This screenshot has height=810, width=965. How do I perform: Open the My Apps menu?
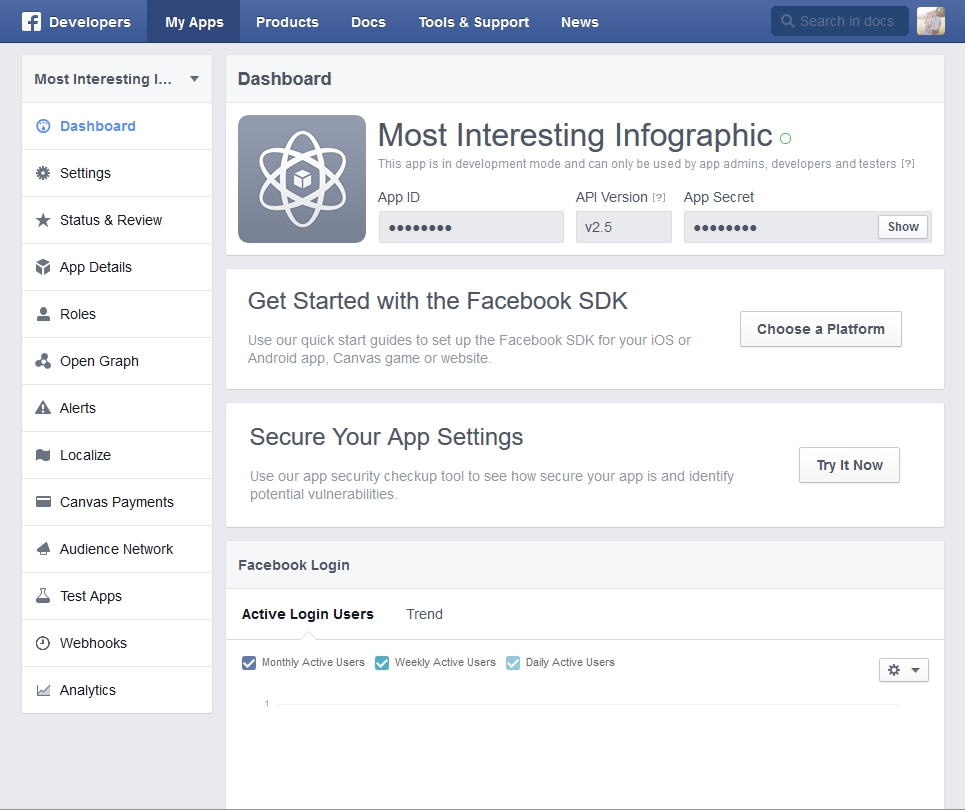(x=194, y=22)
